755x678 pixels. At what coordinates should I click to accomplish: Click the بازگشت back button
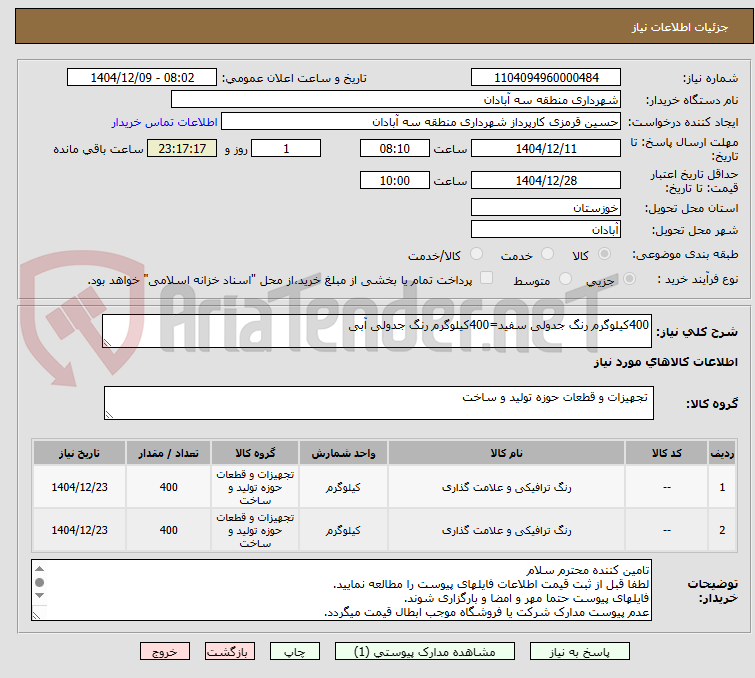pyautogui.click(x=230, y=652)
